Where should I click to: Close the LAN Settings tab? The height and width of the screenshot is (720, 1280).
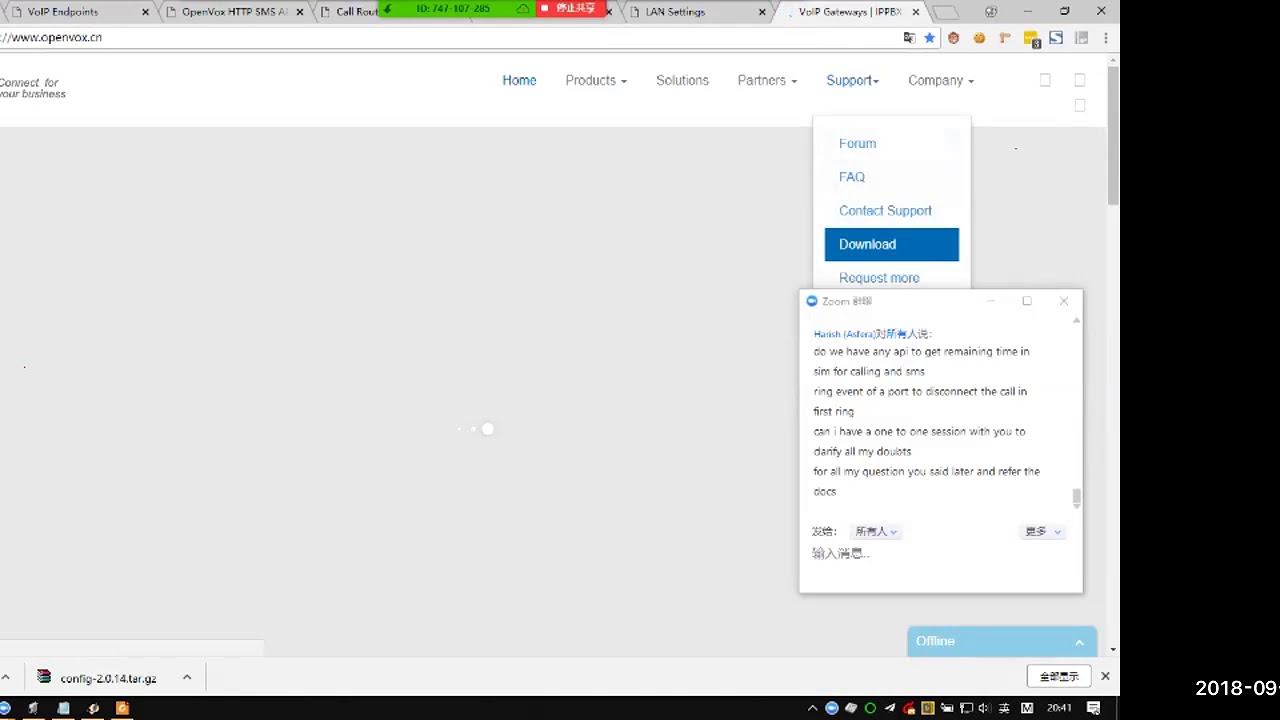pyautogui.click(x=763, y=12)
